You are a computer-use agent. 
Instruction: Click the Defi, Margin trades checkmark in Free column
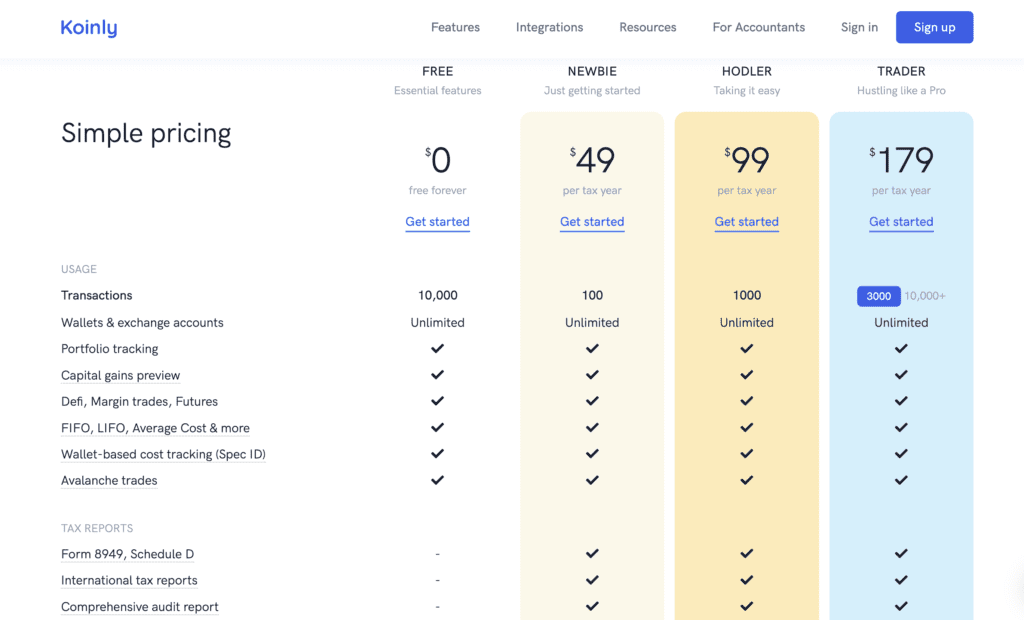tap(438, 401)
